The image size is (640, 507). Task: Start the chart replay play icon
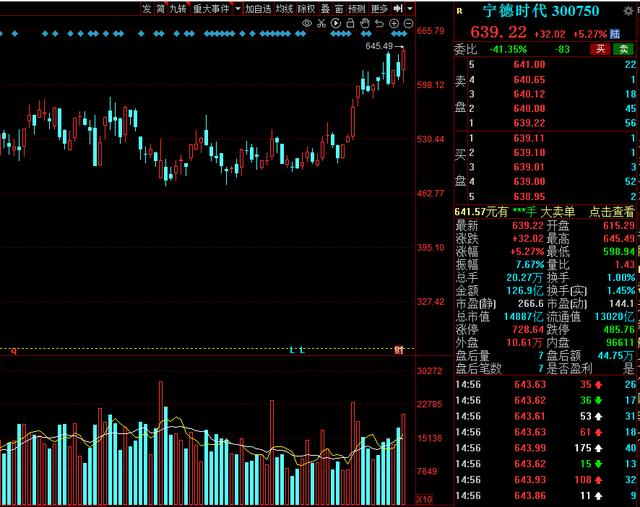336,24
